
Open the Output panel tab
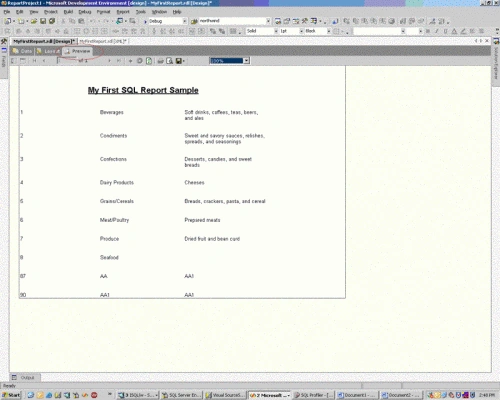click(24, 378)
